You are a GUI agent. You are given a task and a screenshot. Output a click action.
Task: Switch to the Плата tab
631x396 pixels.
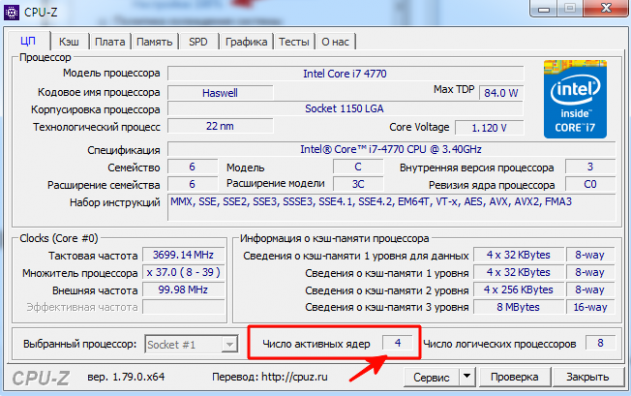coord(110,42)
